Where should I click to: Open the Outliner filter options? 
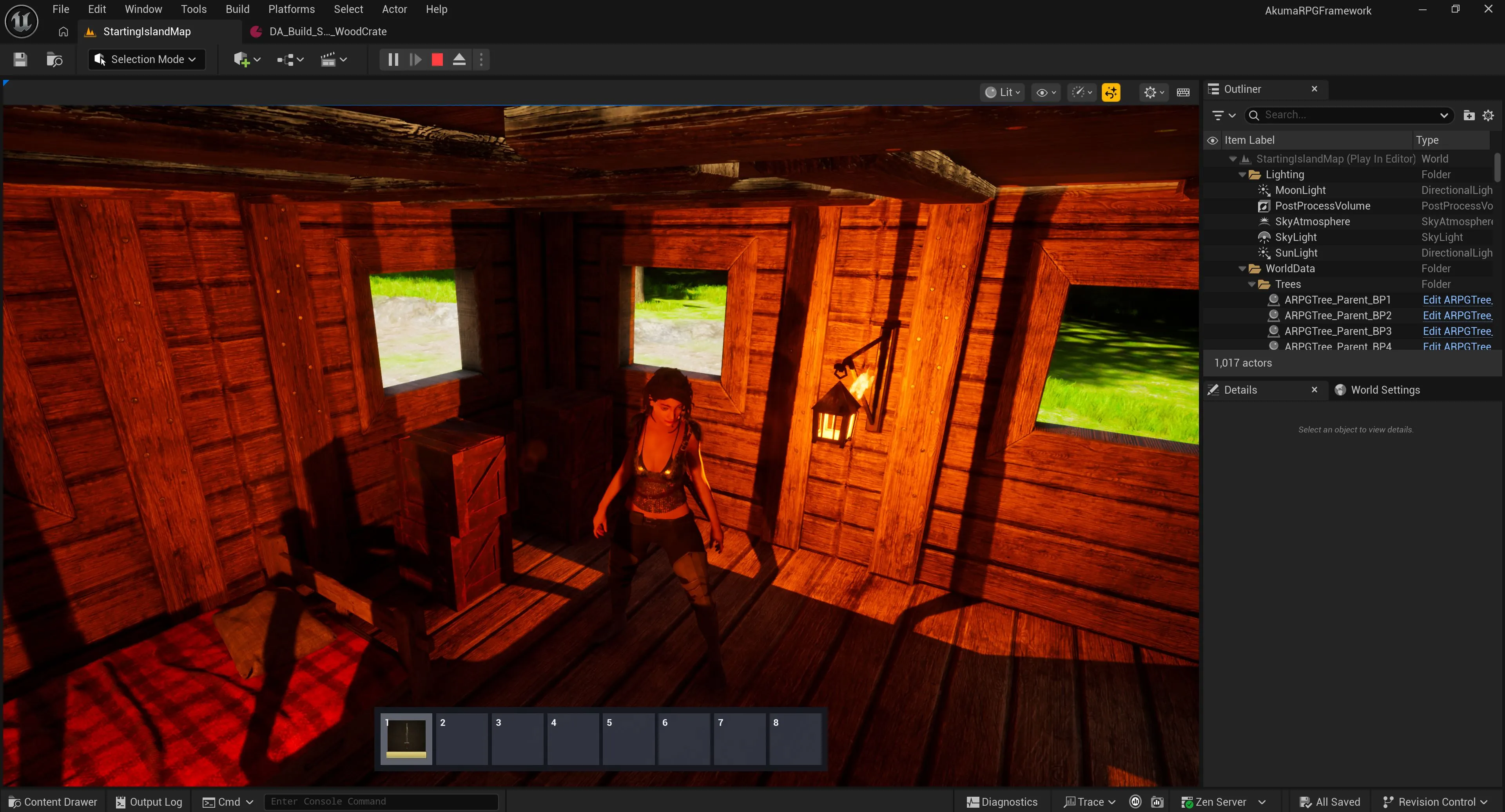pos(1223,115)
